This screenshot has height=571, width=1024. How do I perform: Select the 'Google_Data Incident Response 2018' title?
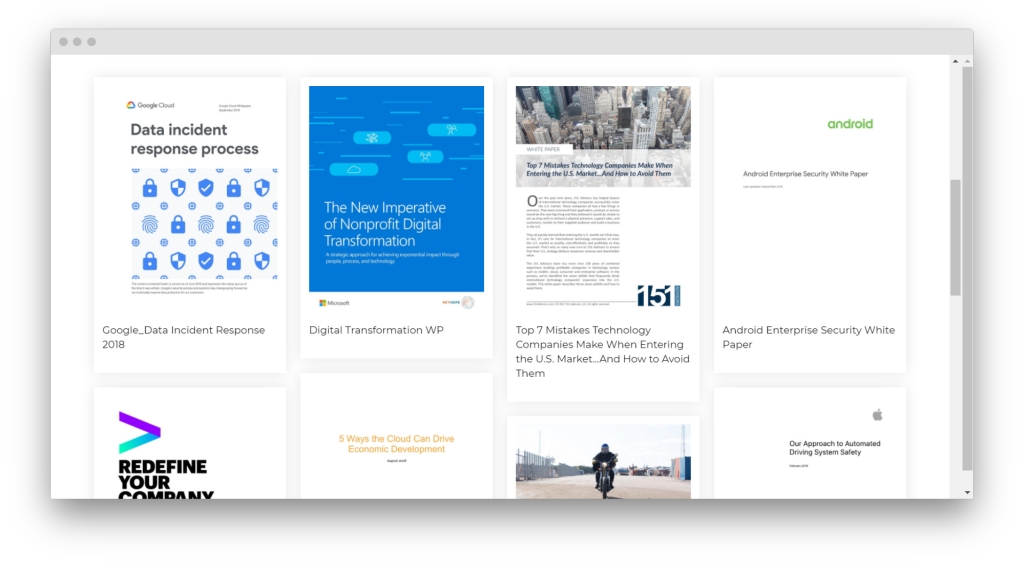click(x=183, y=337)
